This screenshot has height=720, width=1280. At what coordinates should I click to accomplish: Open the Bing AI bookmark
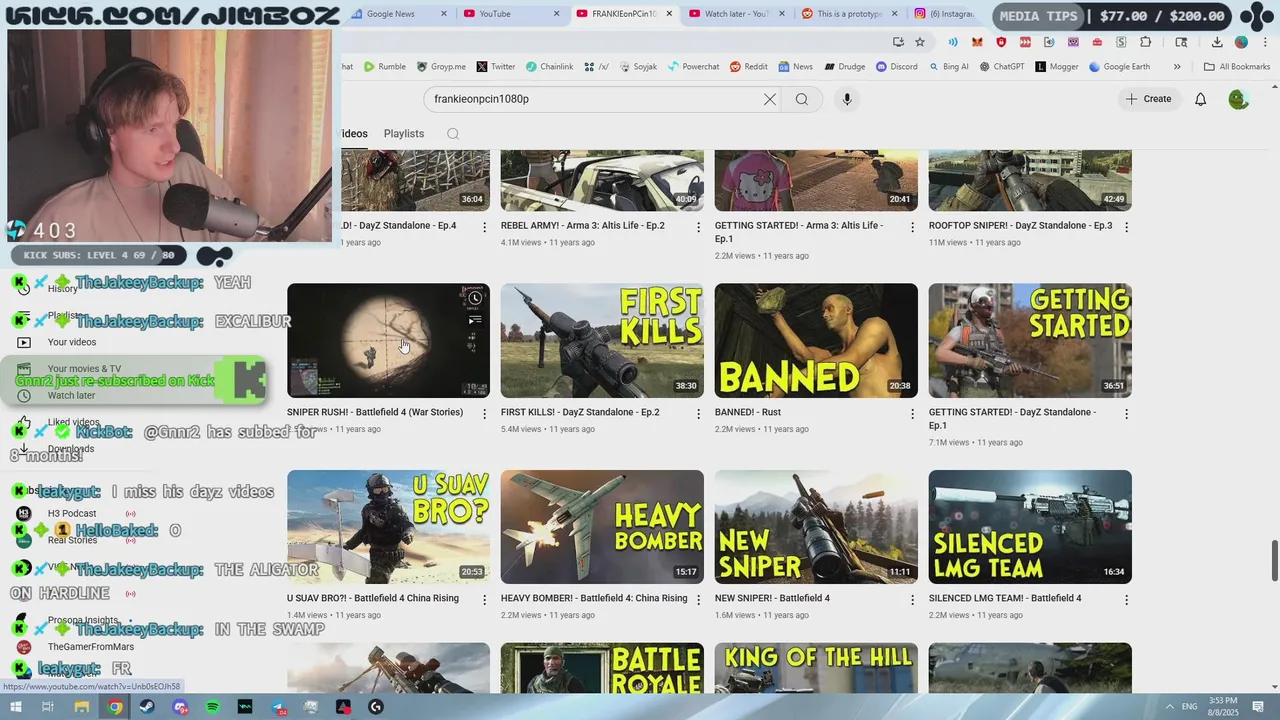coord(948,67)
